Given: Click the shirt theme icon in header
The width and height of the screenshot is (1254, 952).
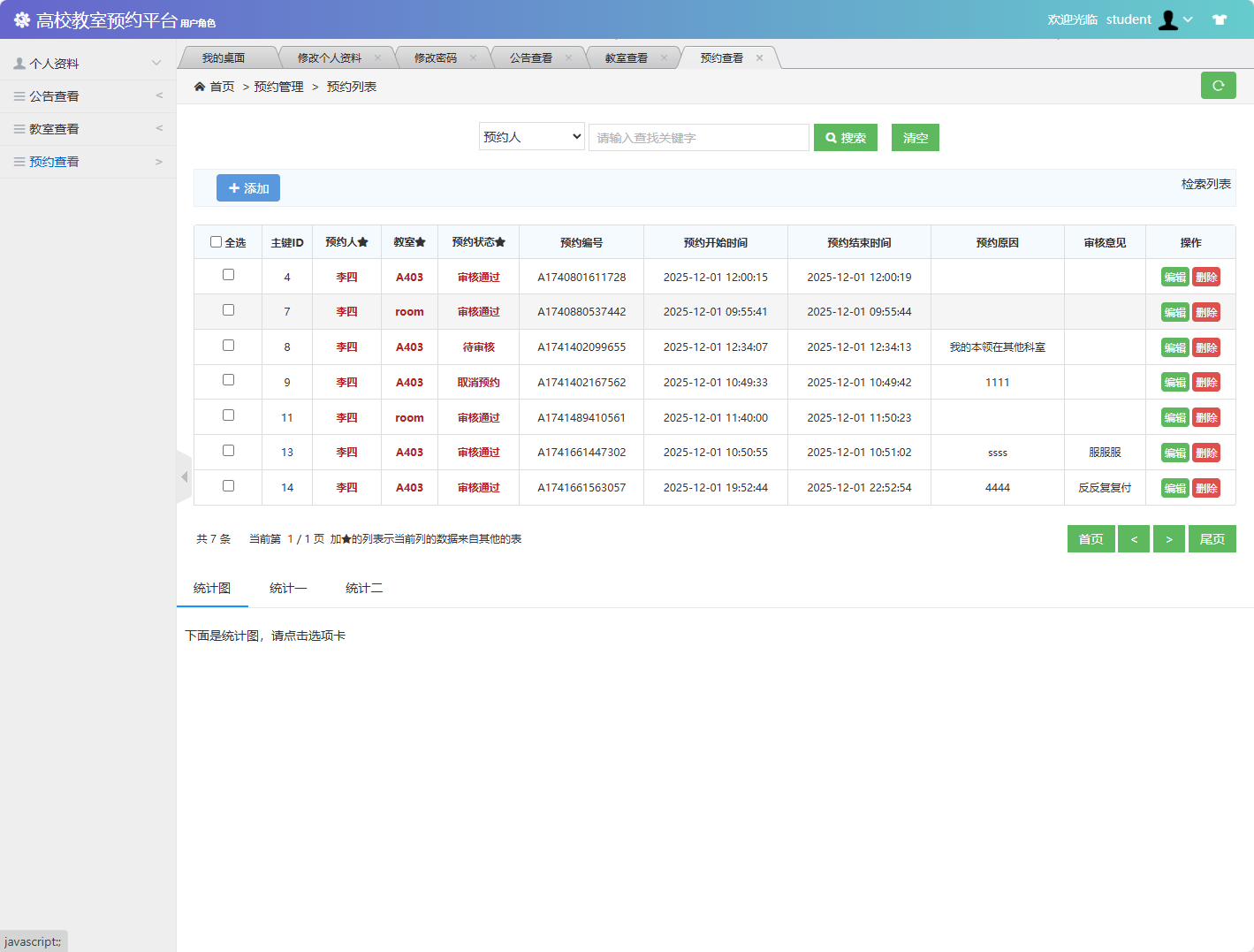Looking at the screenshot, I should pos(1220,19).
